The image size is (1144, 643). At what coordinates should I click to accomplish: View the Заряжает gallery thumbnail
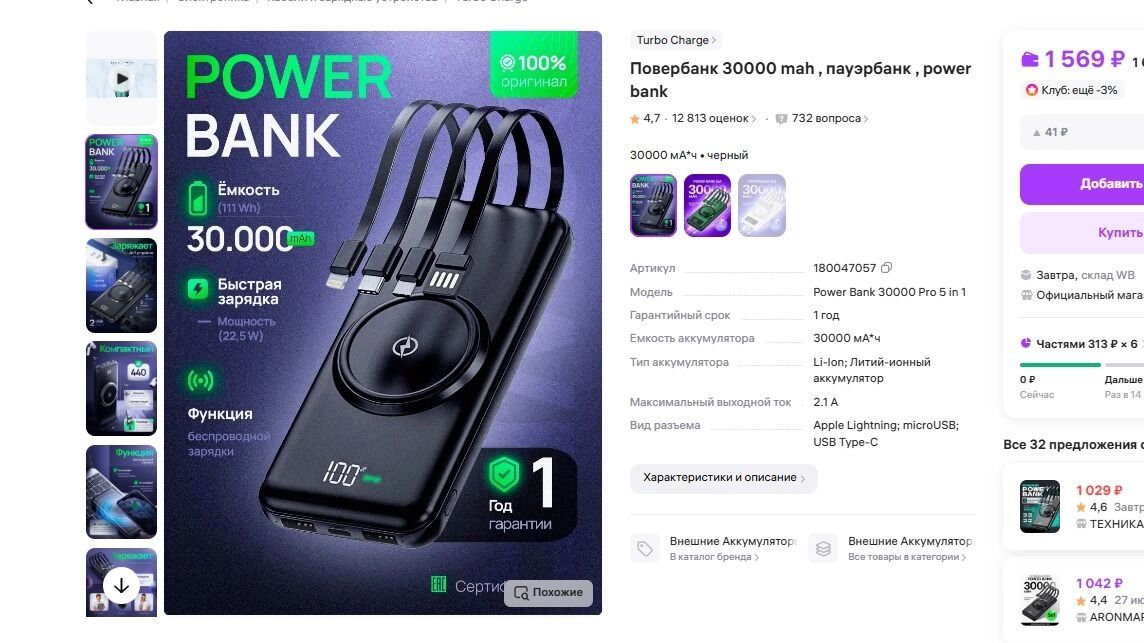121,285
